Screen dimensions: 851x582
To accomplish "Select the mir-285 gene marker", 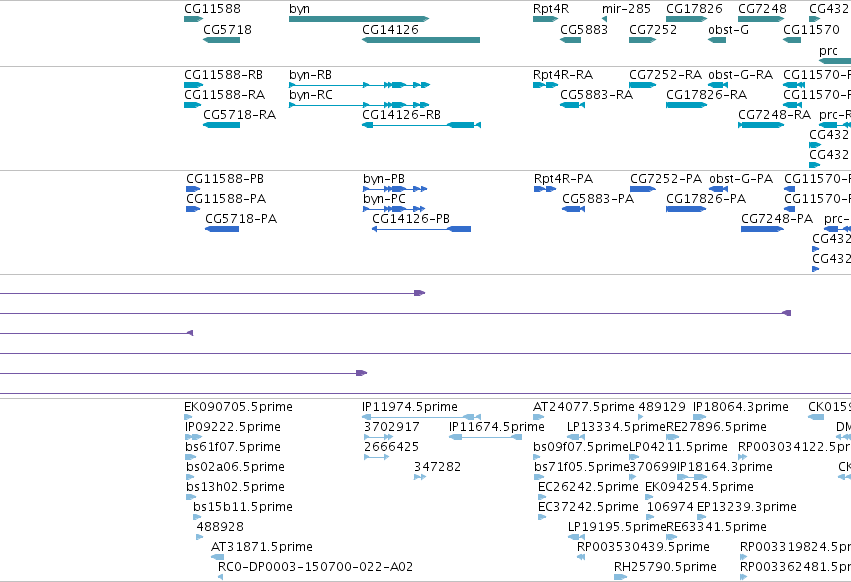I will (x=604, y=19).
